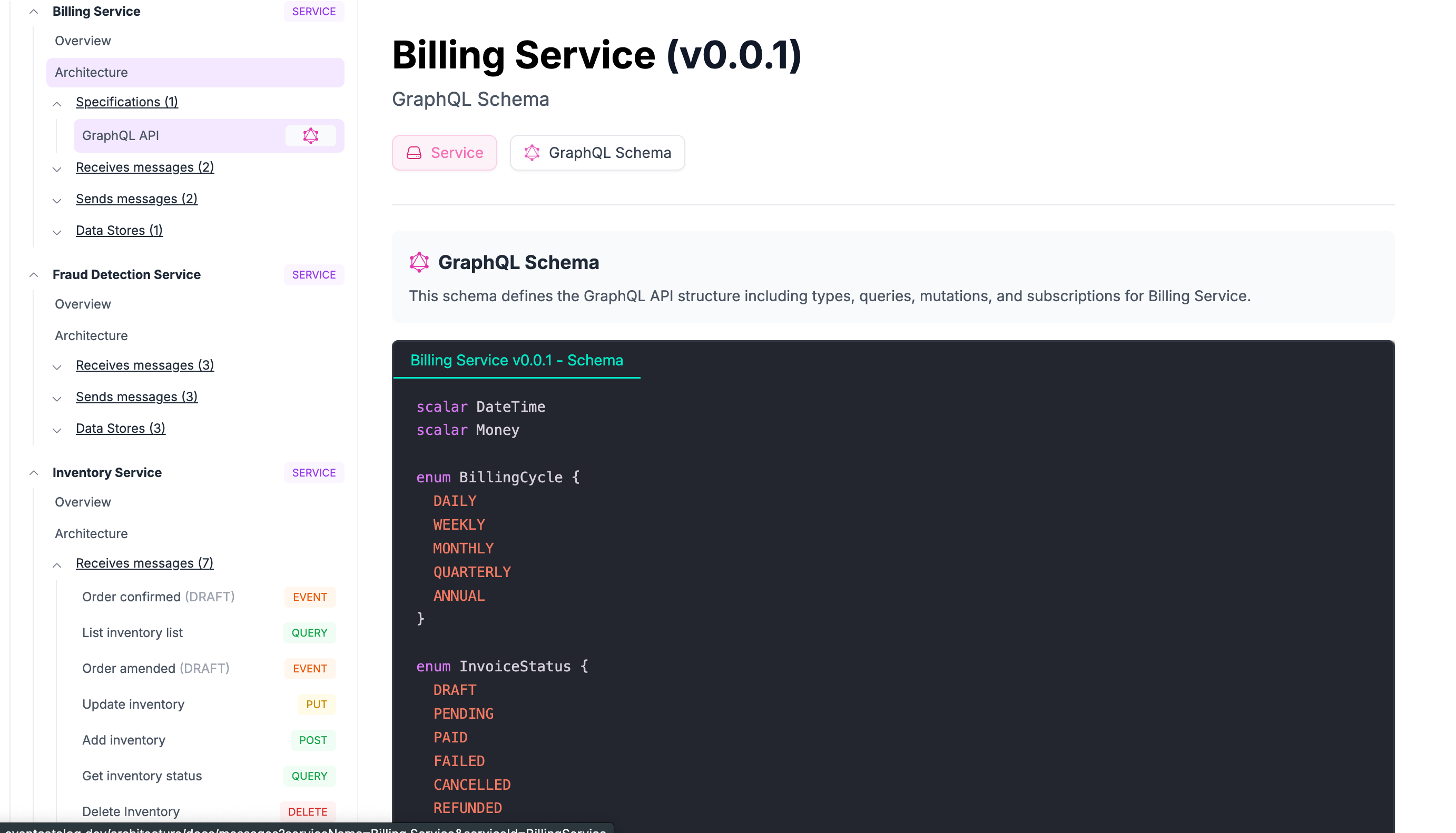Open Billing Service v0.0.1 - Schema tab
1456x833 pixels.
pyautogui.click(x=516, y=361)
